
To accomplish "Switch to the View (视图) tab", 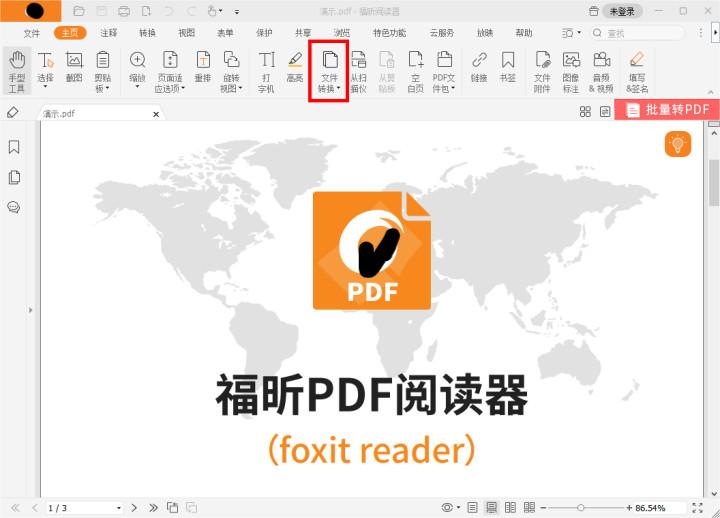I will [x=186, y=33].
